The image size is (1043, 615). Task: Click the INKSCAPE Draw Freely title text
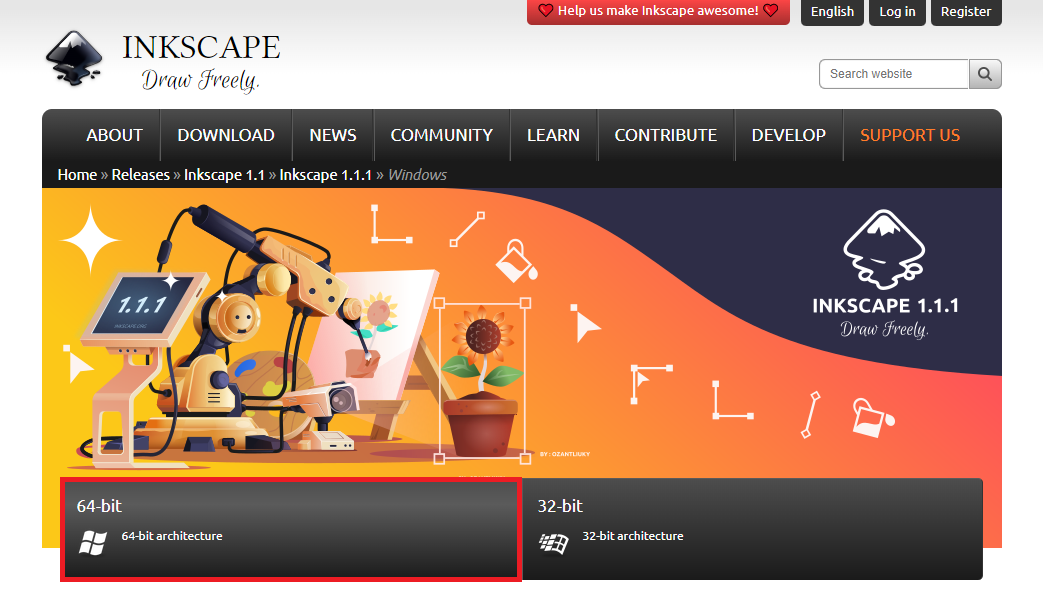pyautogui.click(x=200, y=62)
